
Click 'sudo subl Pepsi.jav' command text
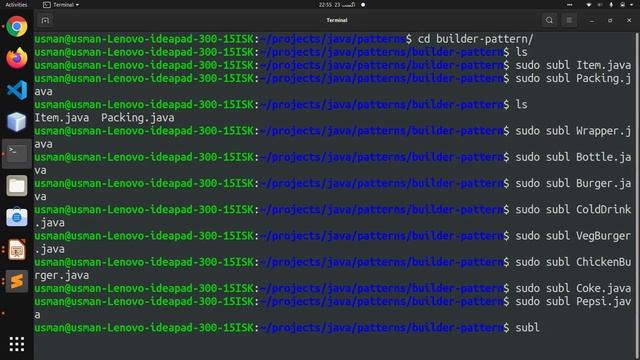pos(573,302)
